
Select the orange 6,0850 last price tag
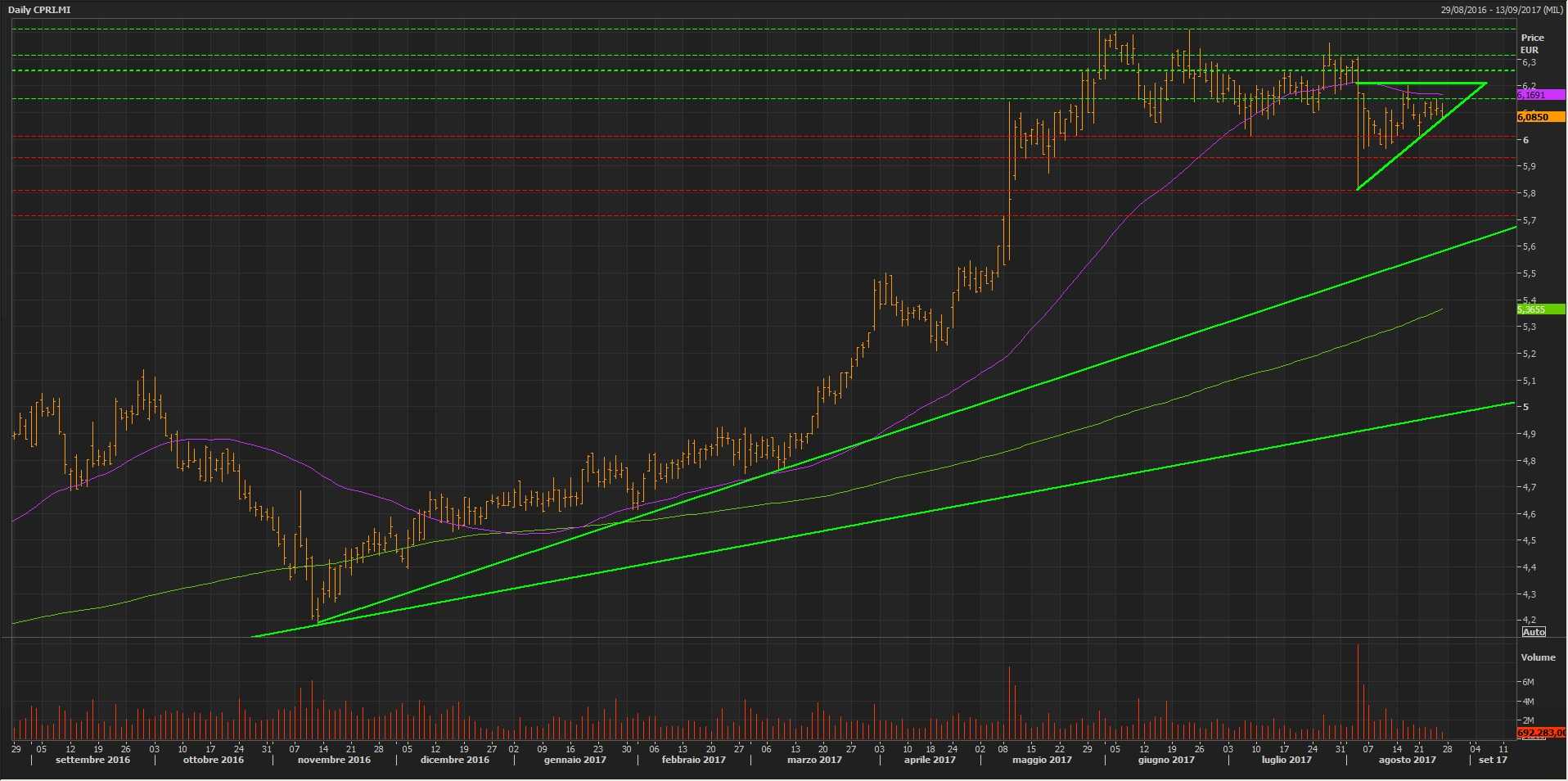point(1540,117)
